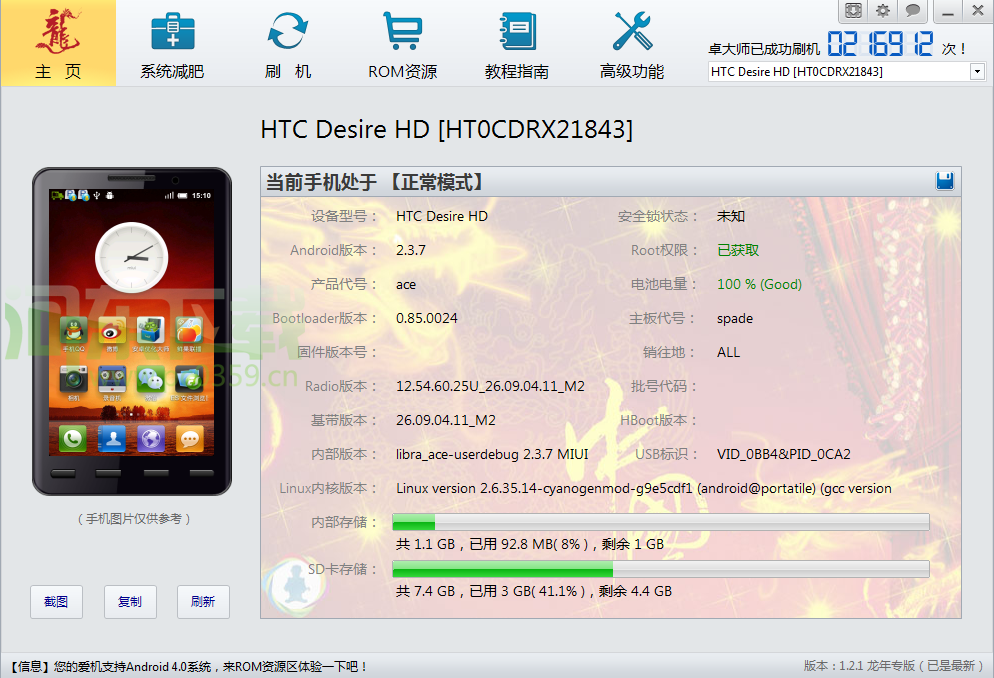This screenshot has height=678, width=994.
Task: Click the SD card storage progress bar
Action: pyautogui.click(x=660, y=570)
